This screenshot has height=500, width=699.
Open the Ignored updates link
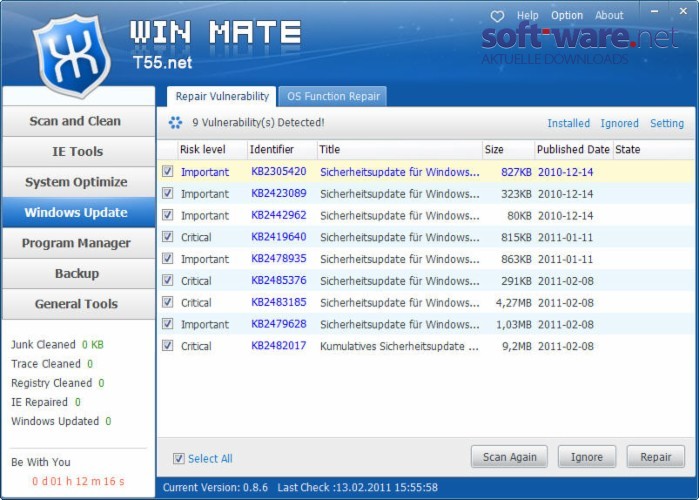[x=619, y=123]
